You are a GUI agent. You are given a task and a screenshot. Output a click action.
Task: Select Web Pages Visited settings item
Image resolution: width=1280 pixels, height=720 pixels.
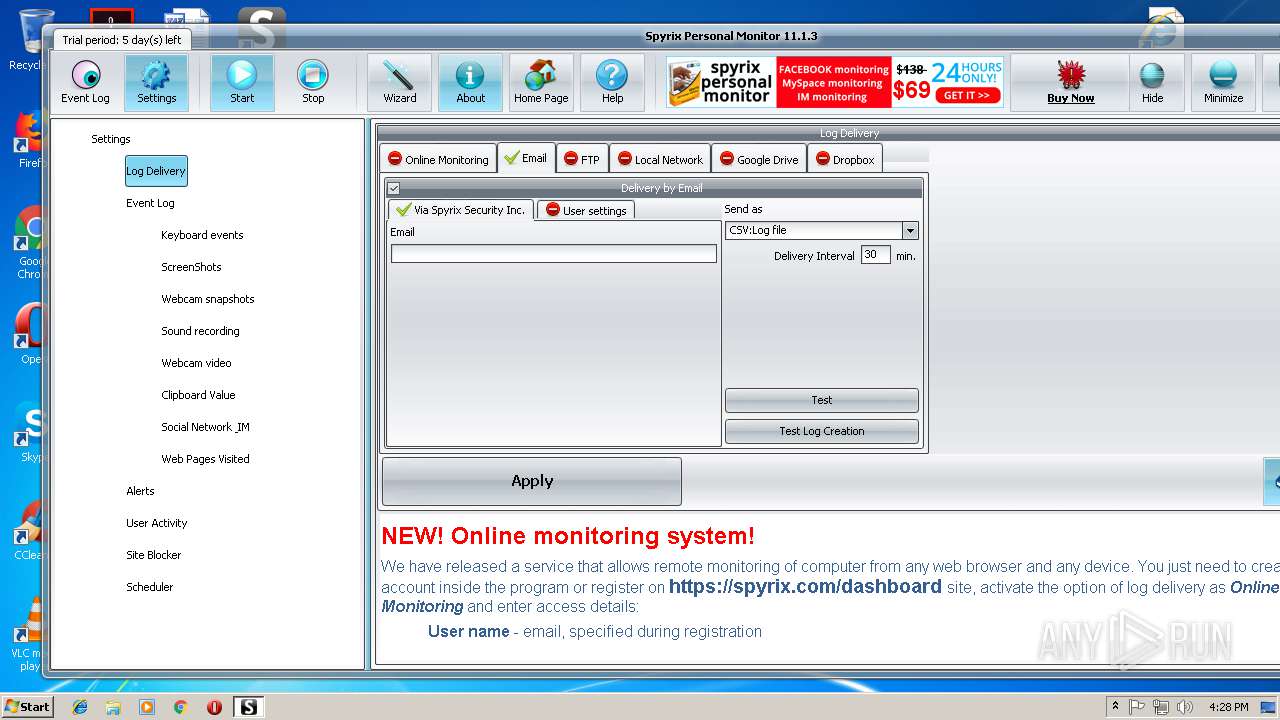click(205, 459)
